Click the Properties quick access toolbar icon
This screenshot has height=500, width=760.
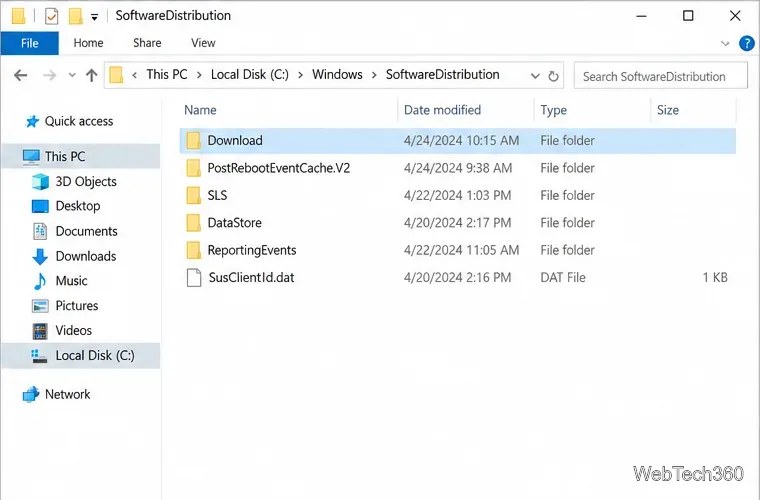(51, 16)
